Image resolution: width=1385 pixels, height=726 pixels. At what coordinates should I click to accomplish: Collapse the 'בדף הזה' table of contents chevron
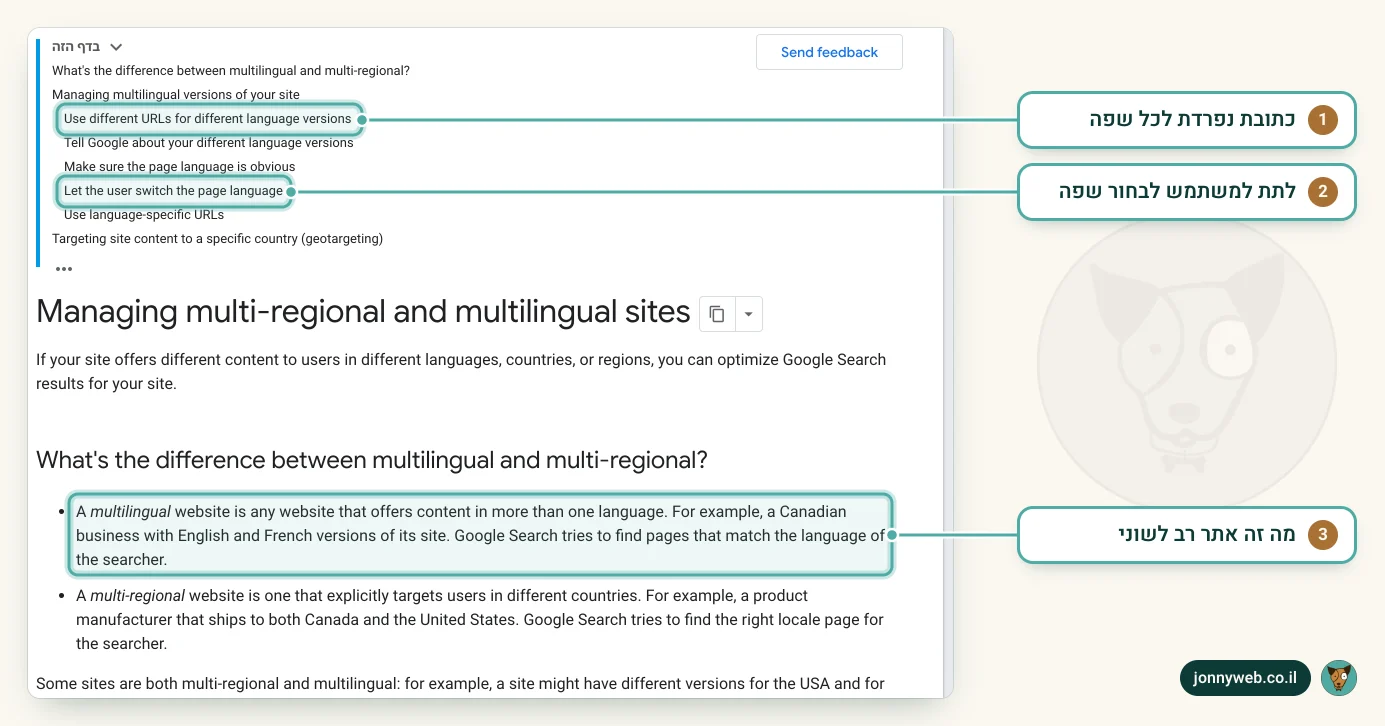click(116, 47)
